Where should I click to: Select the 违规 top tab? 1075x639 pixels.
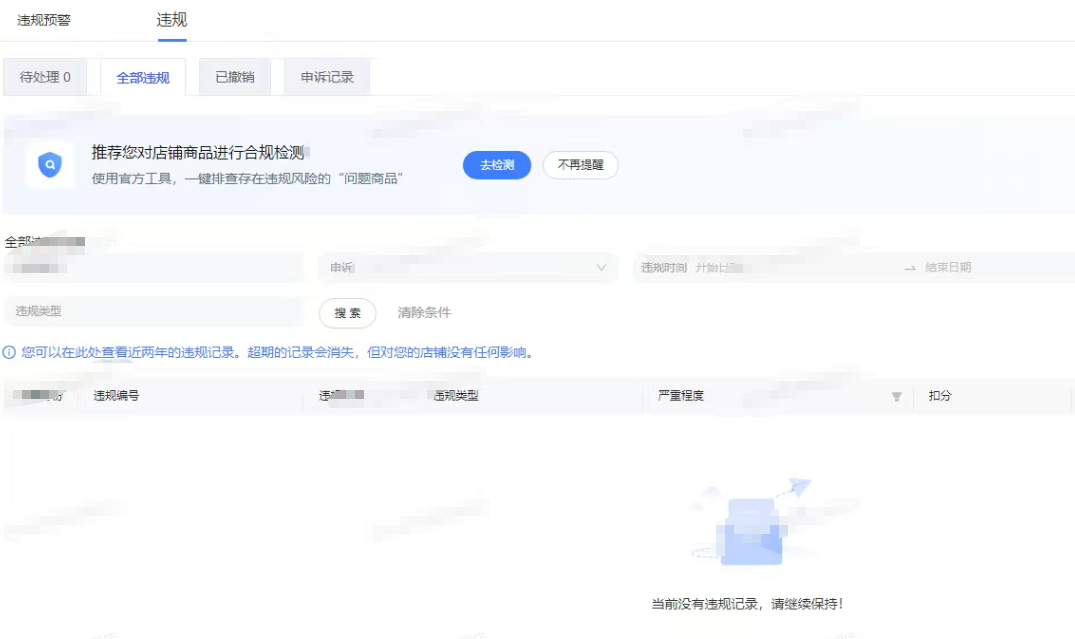[x=172, y=20]
